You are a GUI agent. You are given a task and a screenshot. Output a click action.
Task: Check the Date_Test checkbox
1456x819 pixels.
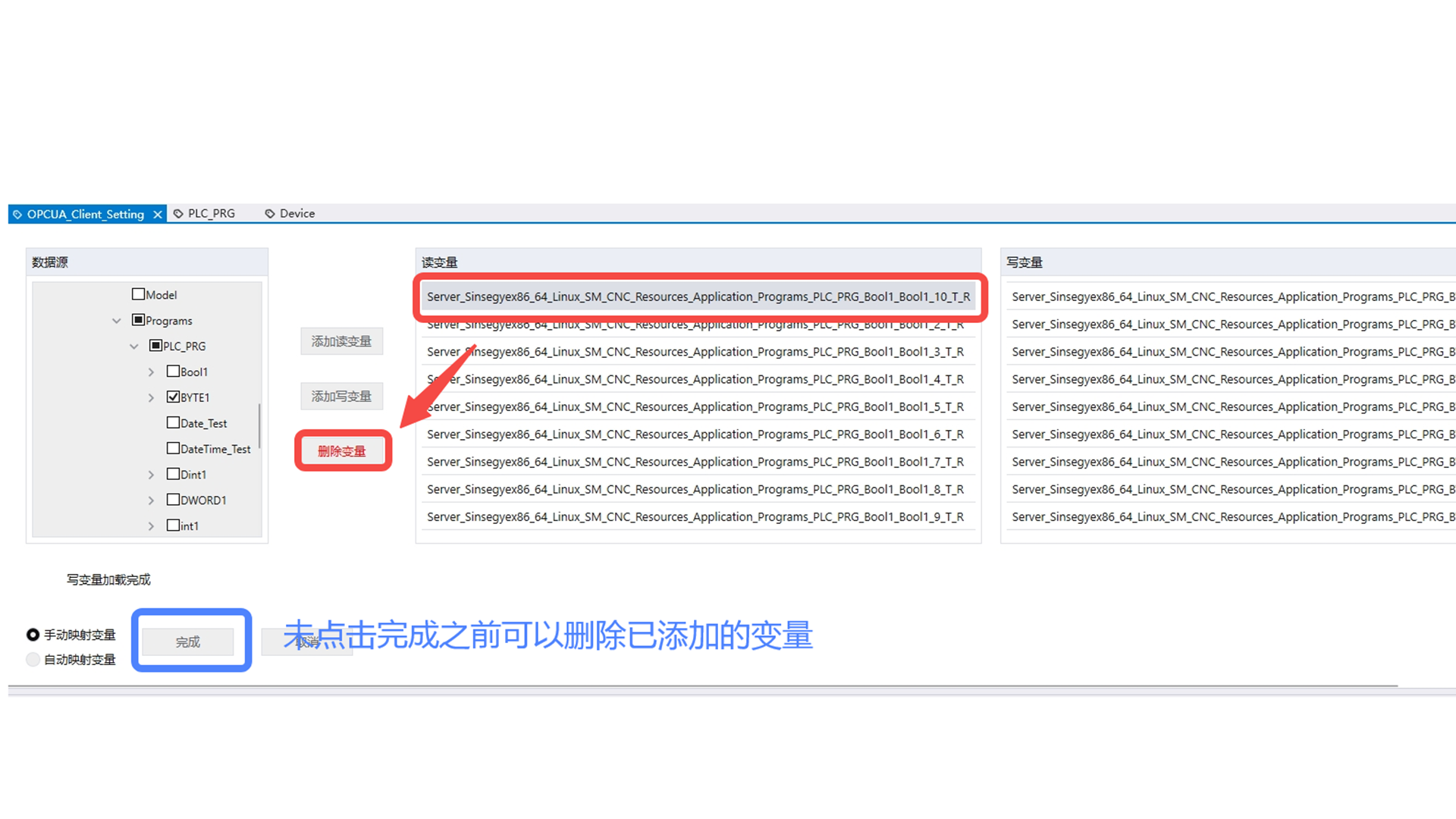(173, 422)
